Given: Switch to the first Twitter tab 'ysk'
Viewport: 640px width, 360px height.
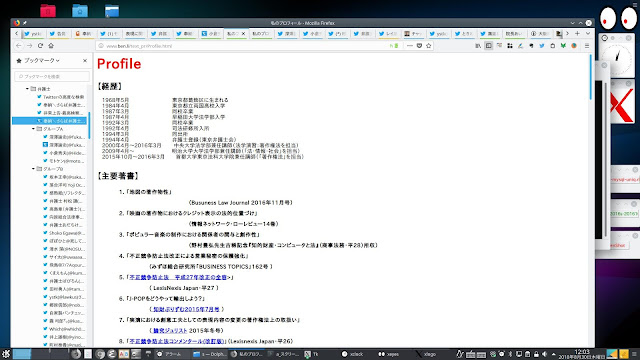Looking at the screenshot, I should pyautogui.click(x=33, y=33).
